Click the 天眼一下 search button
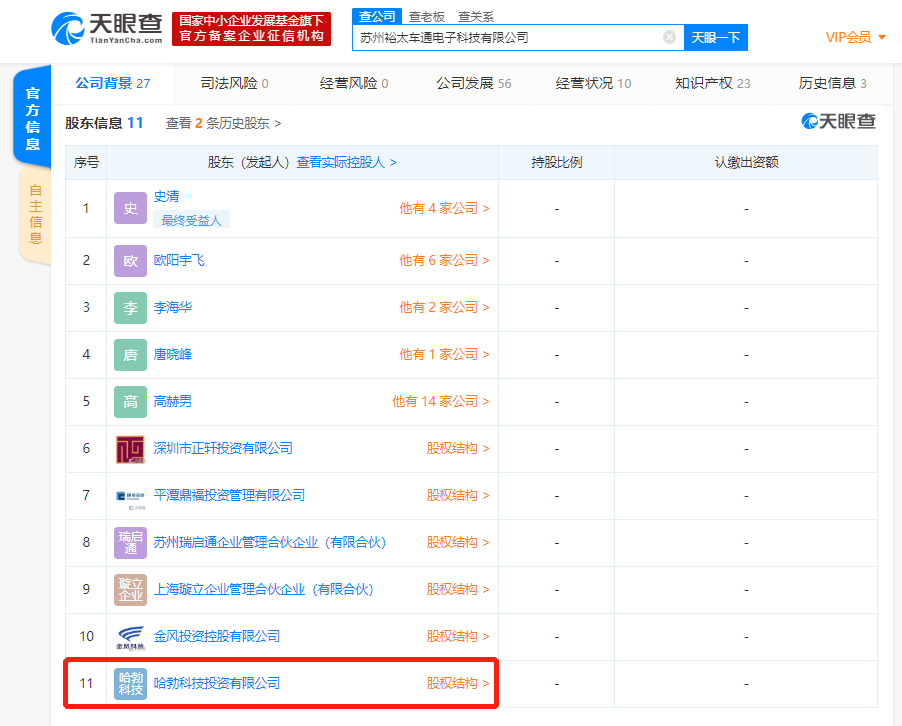Viewport: 902px width, 726px height. 716,37
